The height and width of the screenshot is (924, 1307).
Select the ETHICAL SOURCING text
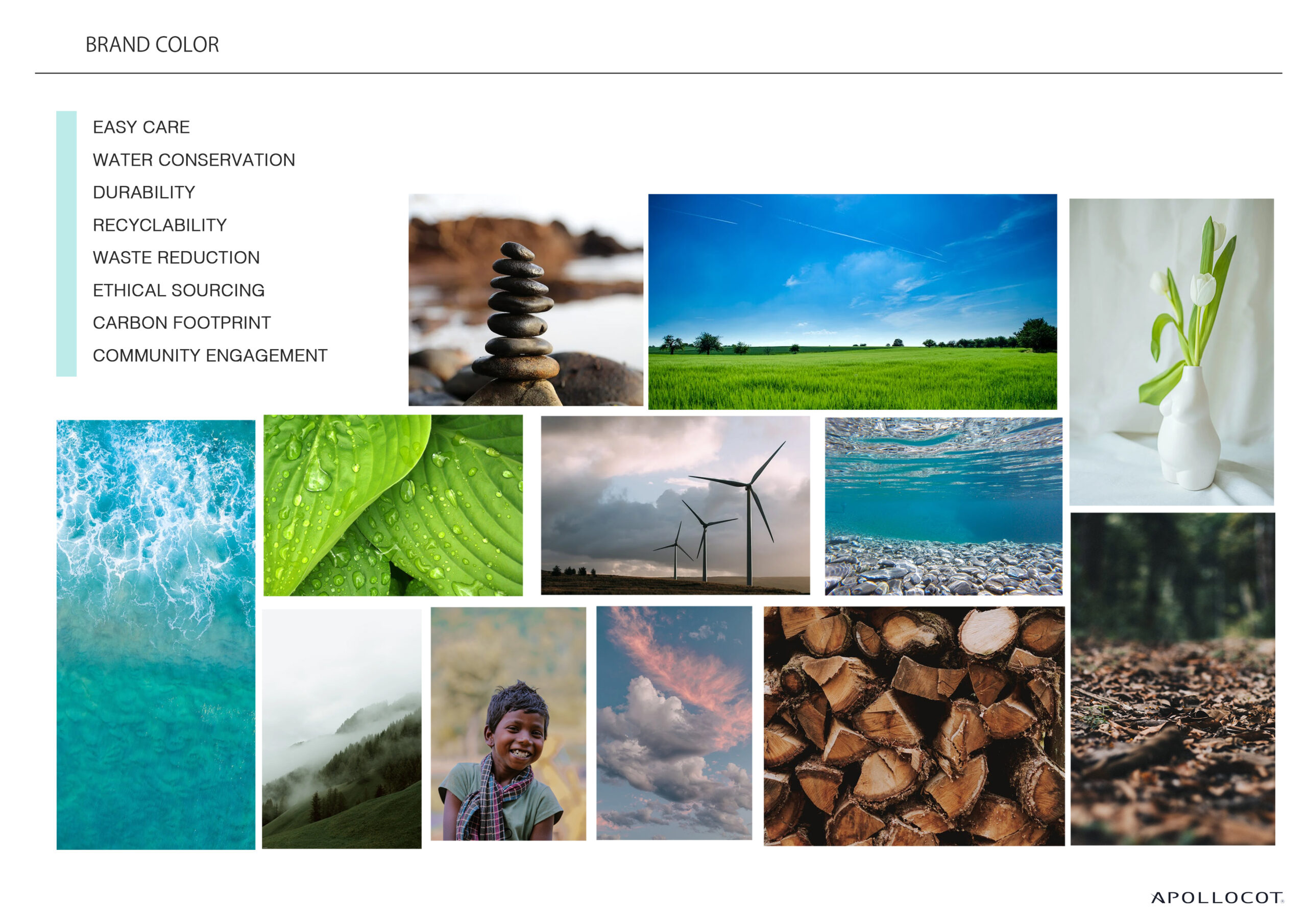[x=179, y=290]
